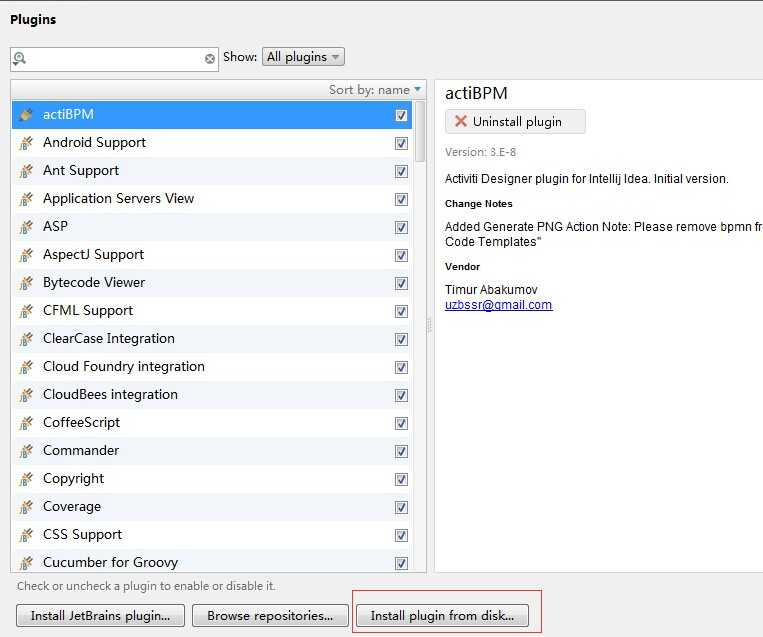Uncheck the CFML Support plugin
This screenshot has width=763, height=637.
(x=401, y=311)
